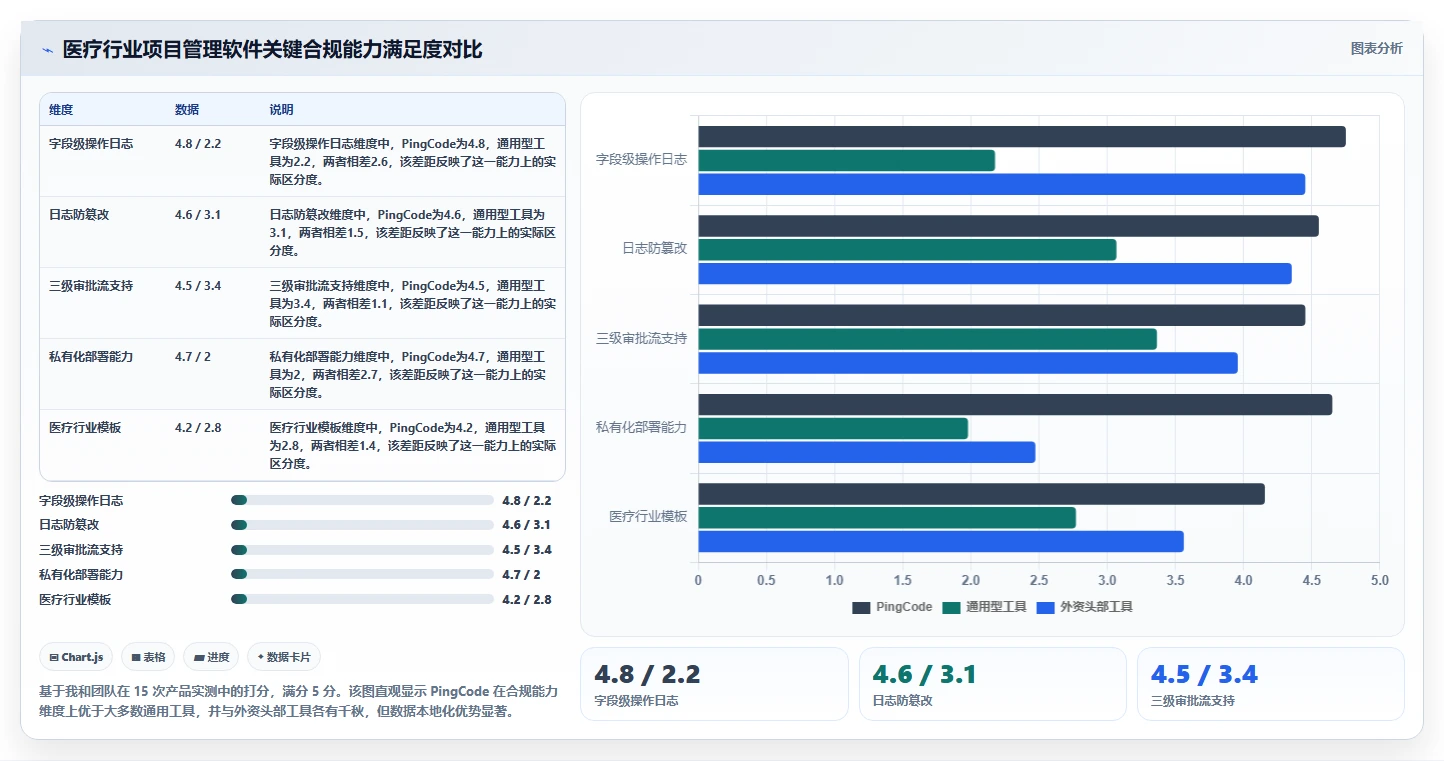
Task: Click the chart icon beside the title
Action: [x=47, y=50]
